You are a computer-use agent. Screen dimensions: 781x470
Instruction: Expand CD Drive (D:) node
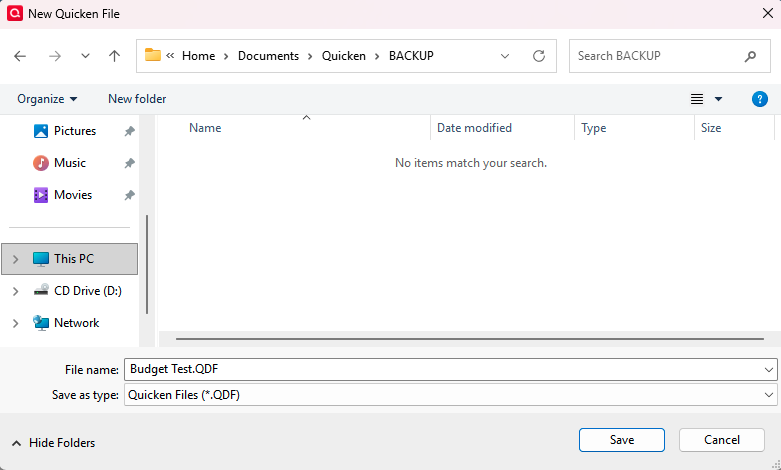pyautogui.click(x=15, y=291)
